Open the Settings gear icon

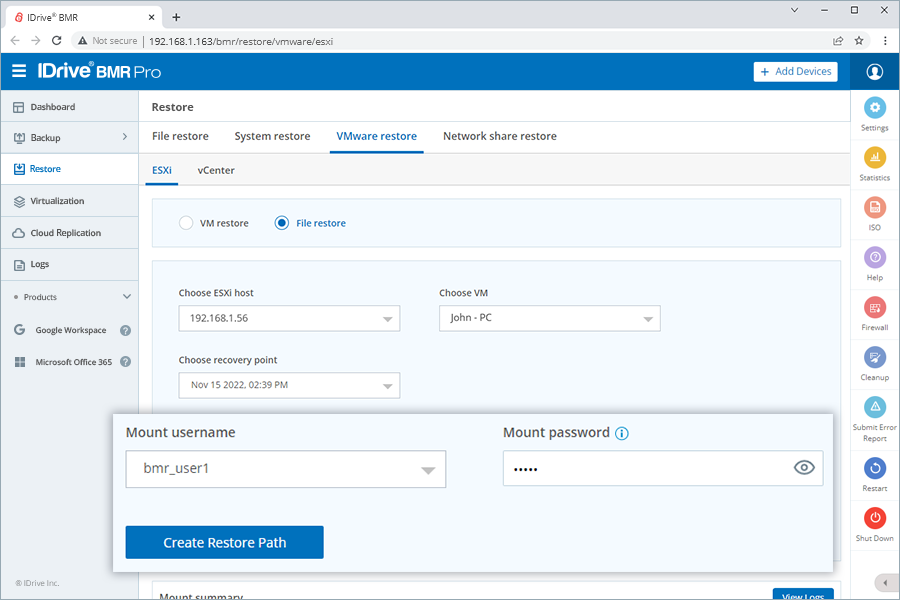(875, 108)
